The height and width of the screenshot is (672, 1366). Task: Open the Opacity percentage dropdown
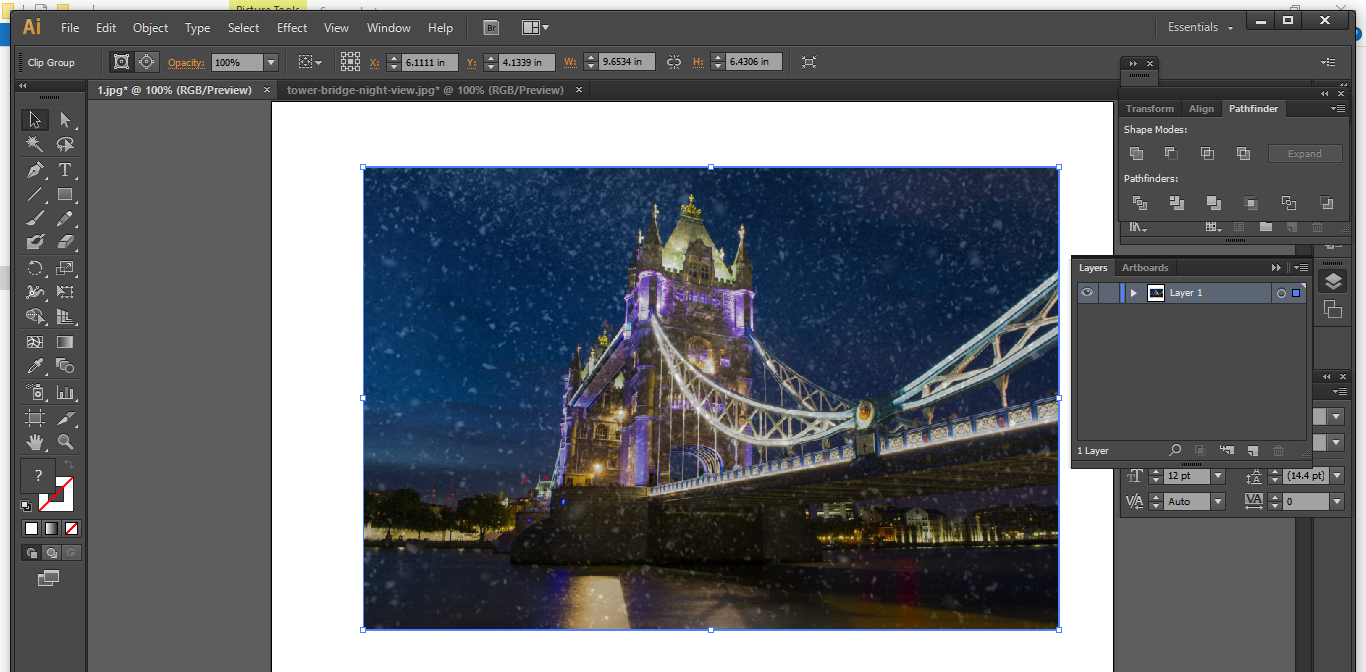pos(270,61)
